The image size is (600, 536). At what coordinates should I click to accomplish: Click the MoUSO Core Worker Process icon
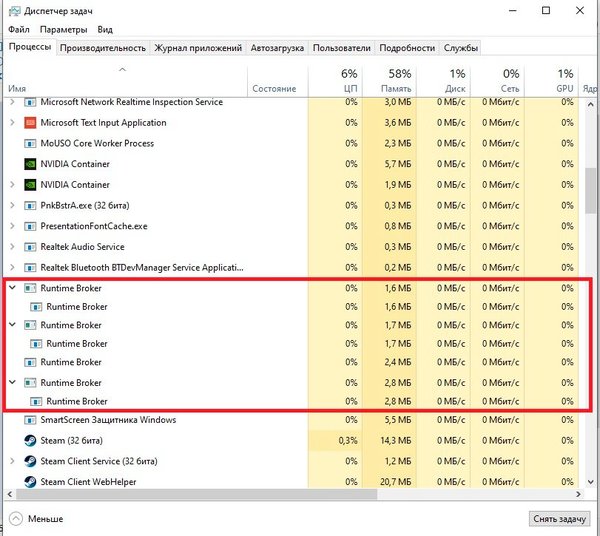pos(29,143)
